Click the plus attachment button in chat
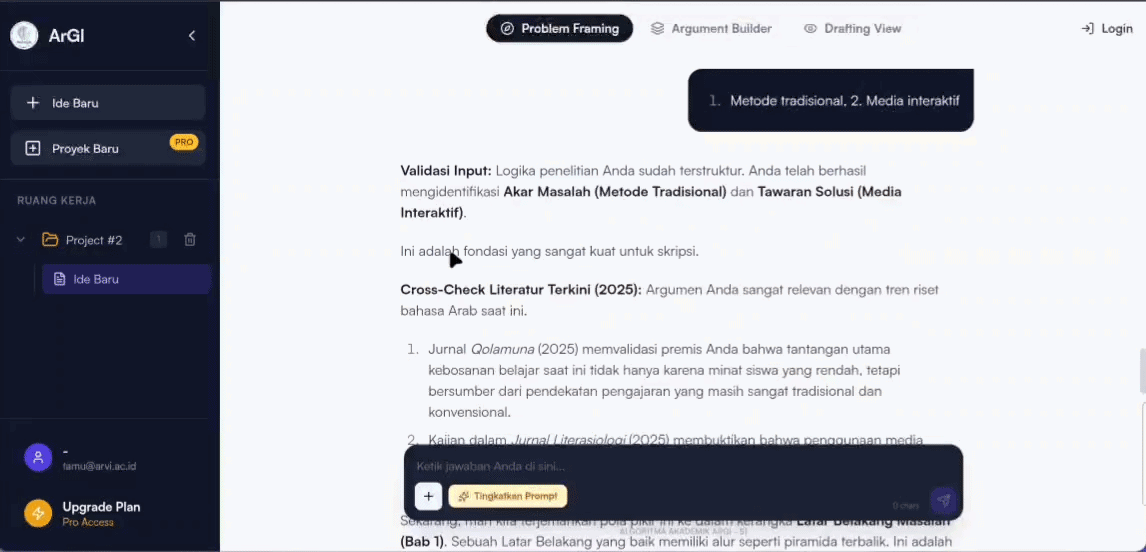Screen dimensions: 1146x552 tap(428, 496)
